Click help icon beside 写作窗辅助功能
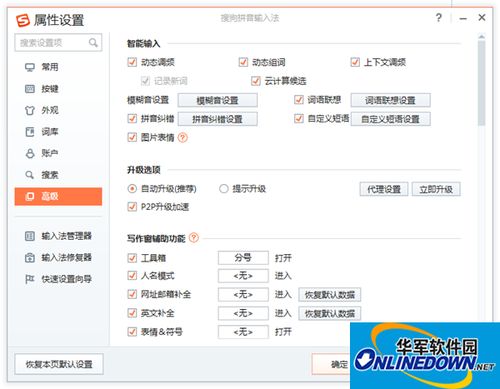 194,238
